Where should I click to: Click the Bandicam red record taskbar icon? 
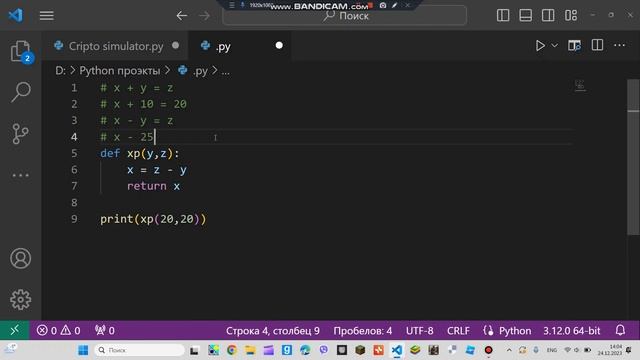tap(489, 350)
